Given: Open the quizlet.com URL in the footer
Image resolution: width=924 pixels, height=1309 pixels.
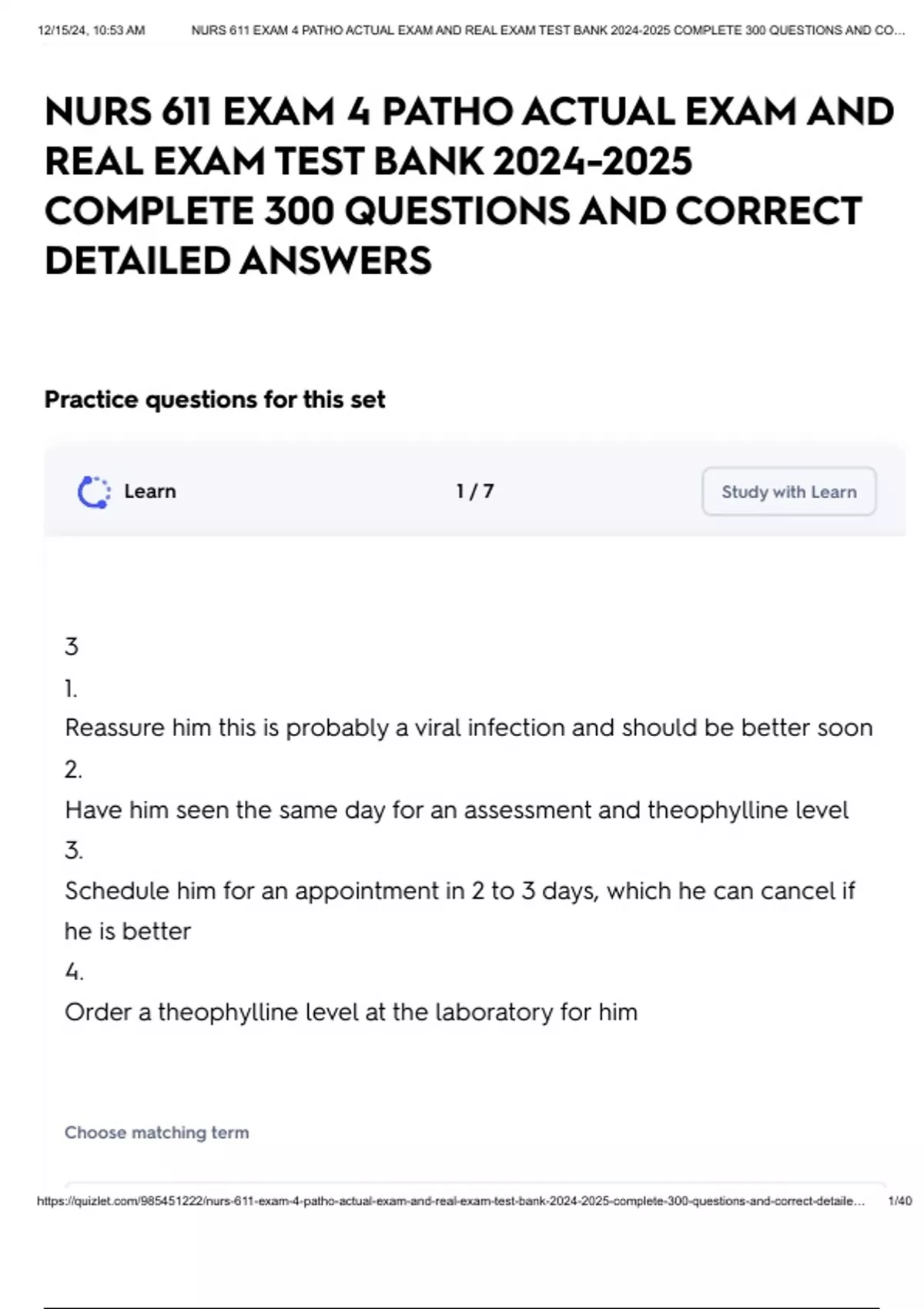Looking at the screenshot, I should click(x=450, y=1201).
